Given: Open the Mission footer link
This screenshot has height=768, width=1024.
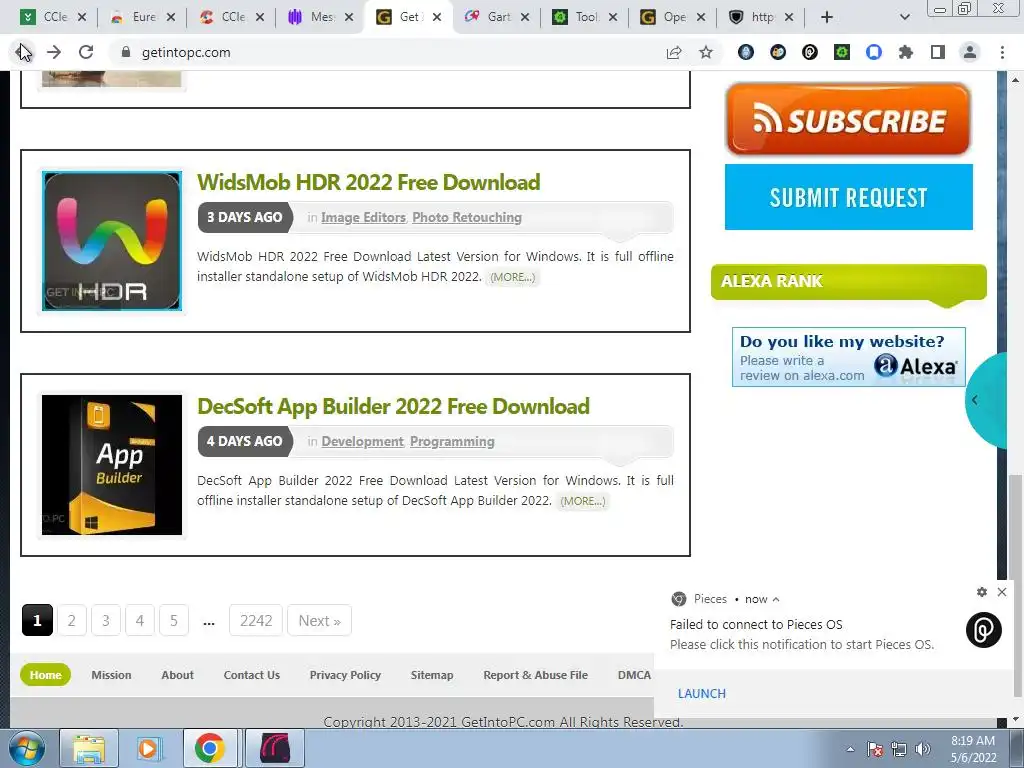Looking at the screenshot, I should tap(111, 675).
